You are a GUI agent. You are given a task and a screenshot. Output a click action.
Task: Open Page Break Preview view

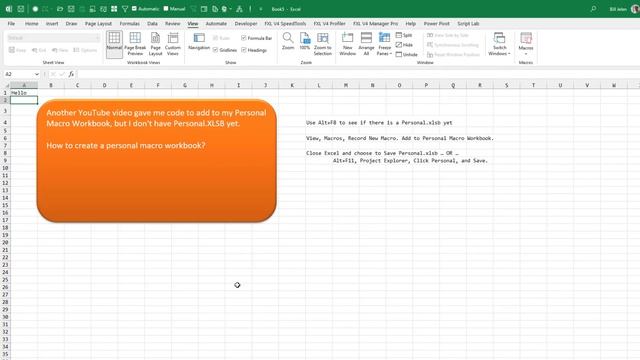click(135, 44)
